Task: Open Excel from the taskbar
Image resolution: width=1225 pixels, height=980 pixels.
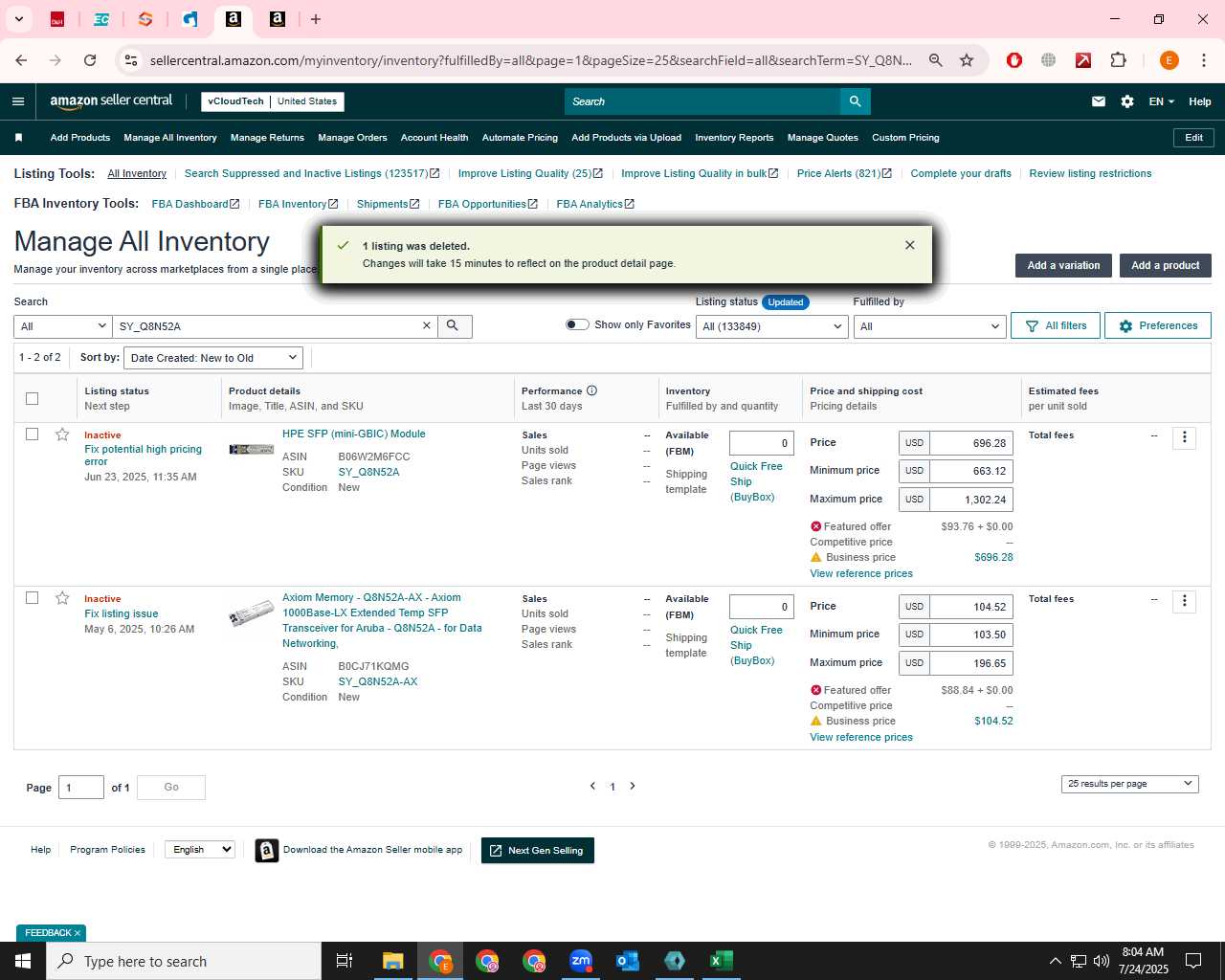Action: pos(721,961)
